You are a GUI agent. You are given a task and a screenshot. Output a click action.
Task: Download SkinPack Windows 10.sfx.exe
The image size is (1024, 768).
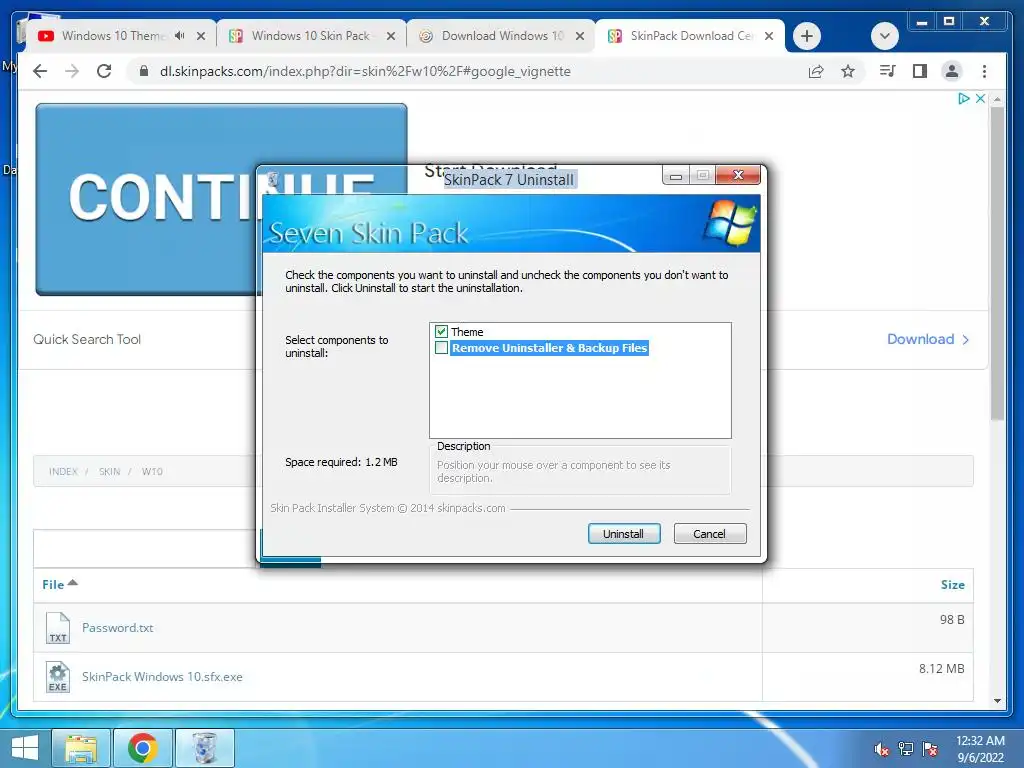(x=162, y=677)
